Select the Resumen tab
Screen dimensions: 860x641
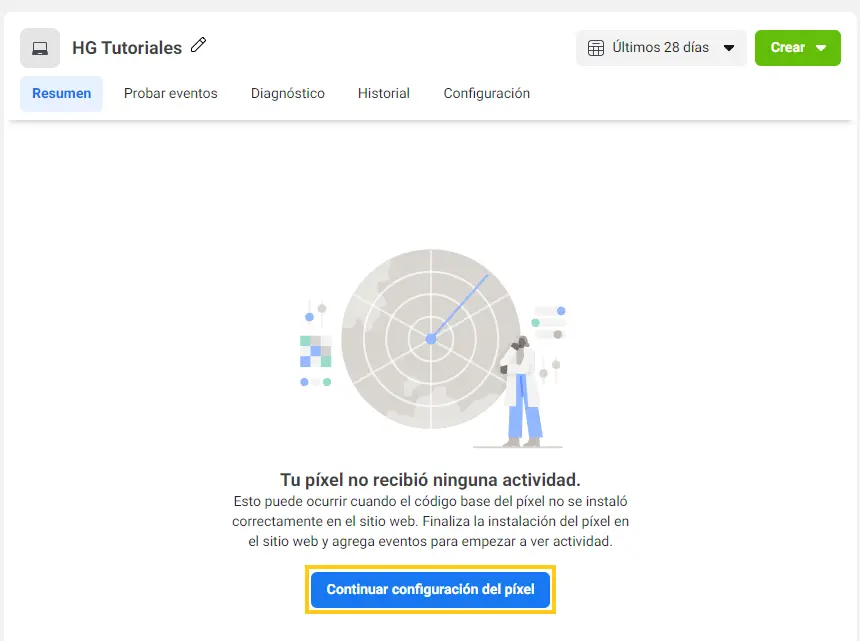pos(61,93)
